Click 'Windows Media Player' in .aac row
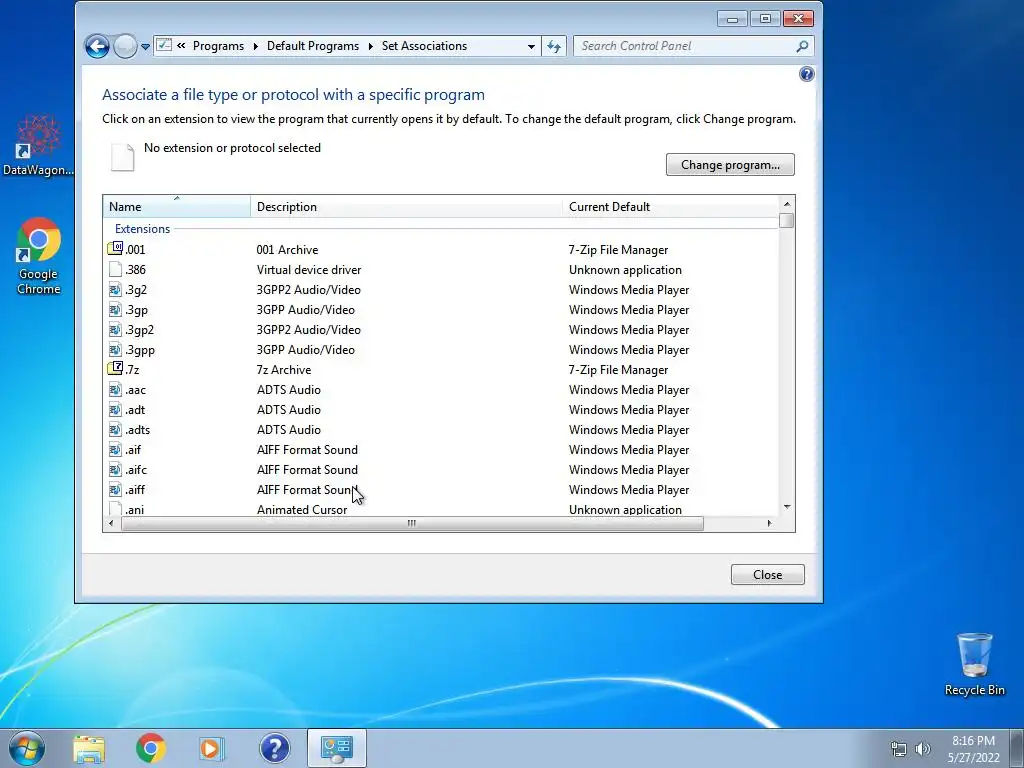 629,390
